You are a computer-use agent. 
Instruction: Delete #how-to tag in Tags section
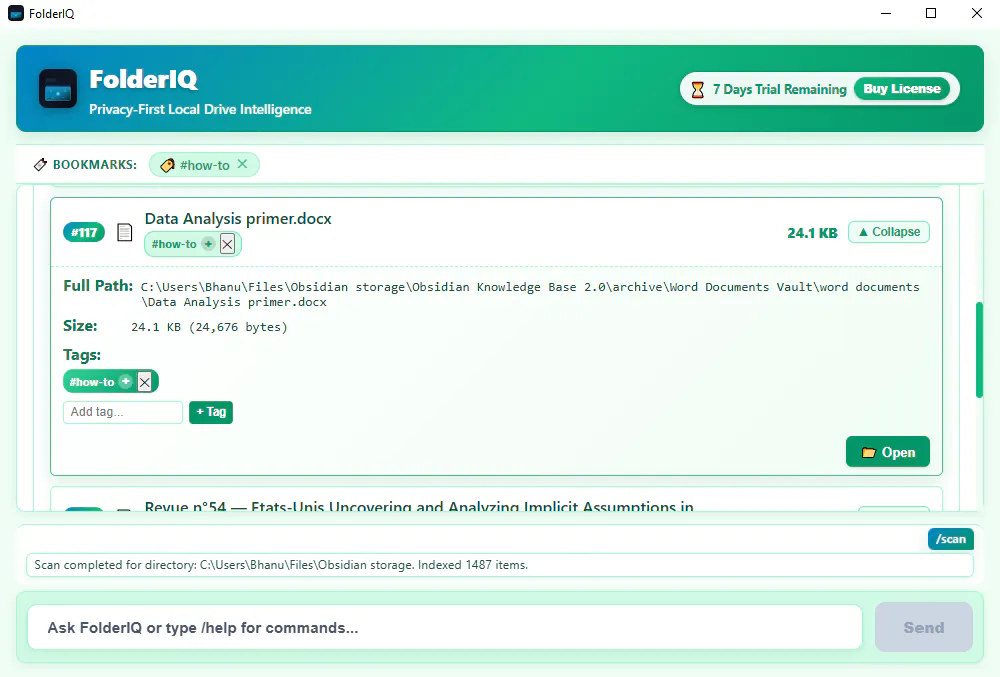(x=145, y=382)
